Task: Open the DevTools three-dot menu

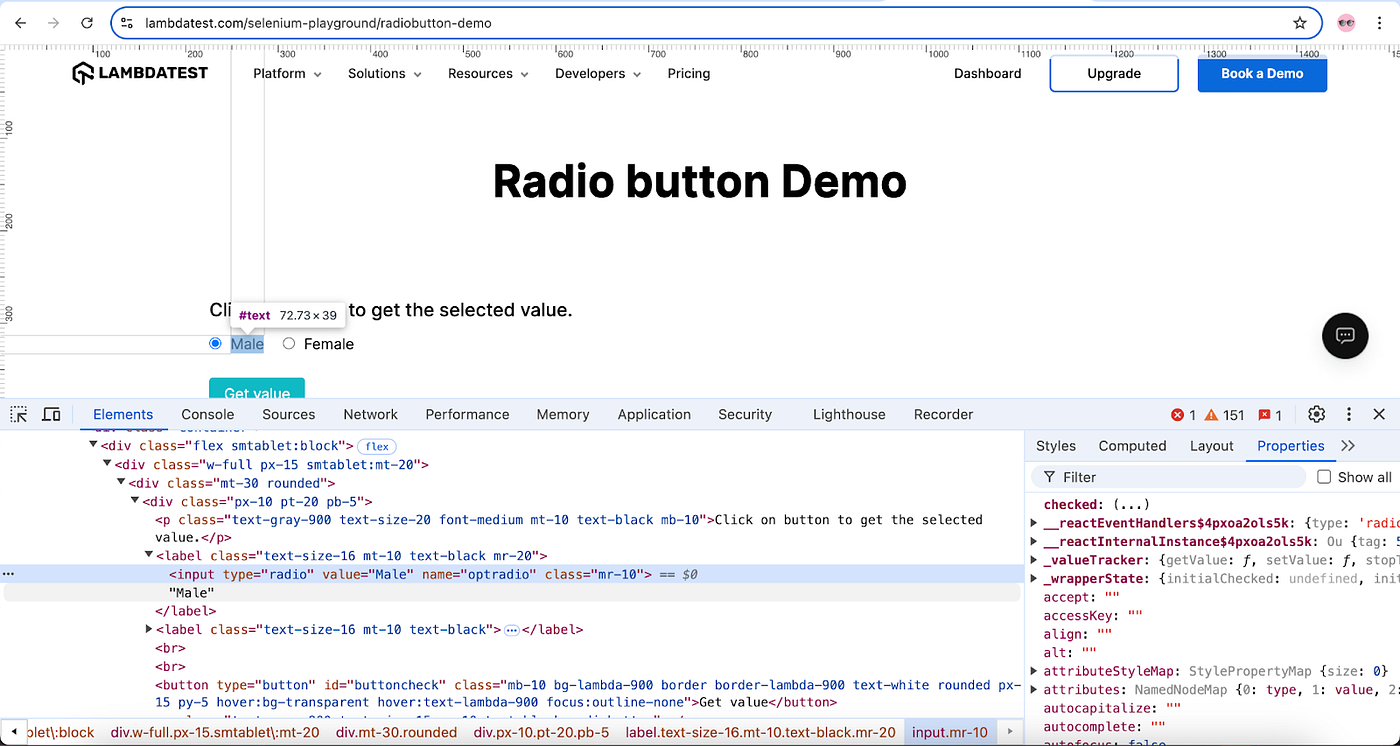Action: pyautogui.click(x=1348, y=414)
